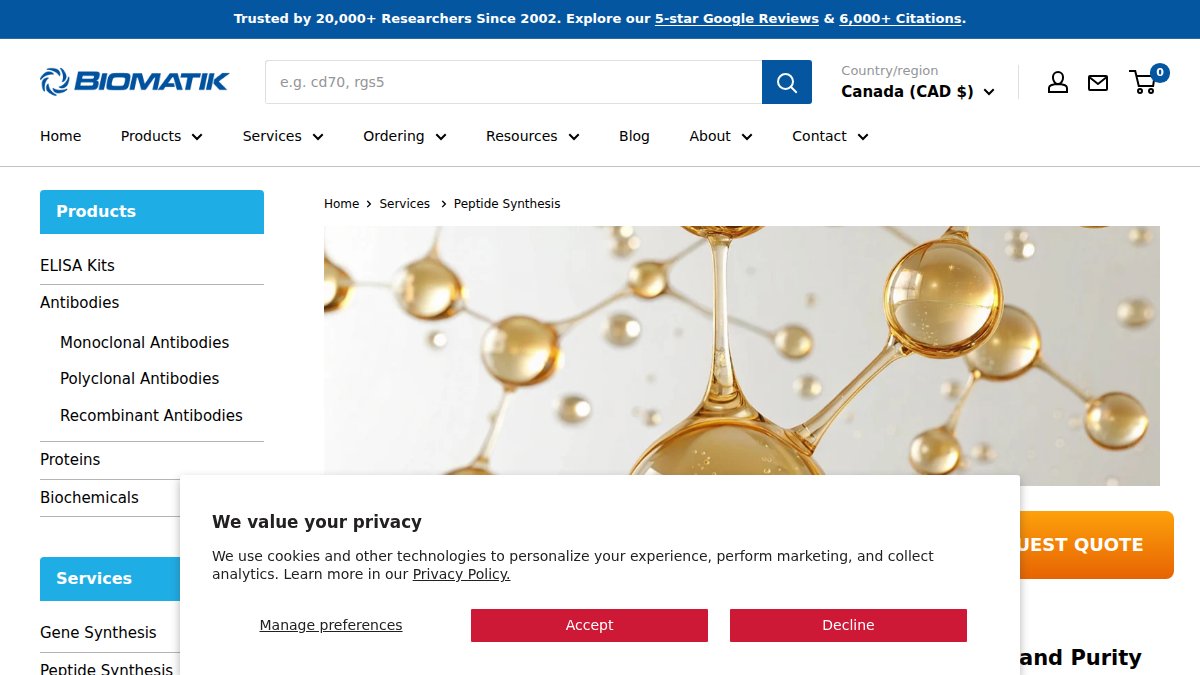1200x675 pixels.
Task: Open Antibodies in the sidebar
Action: (x=79, y=302)
